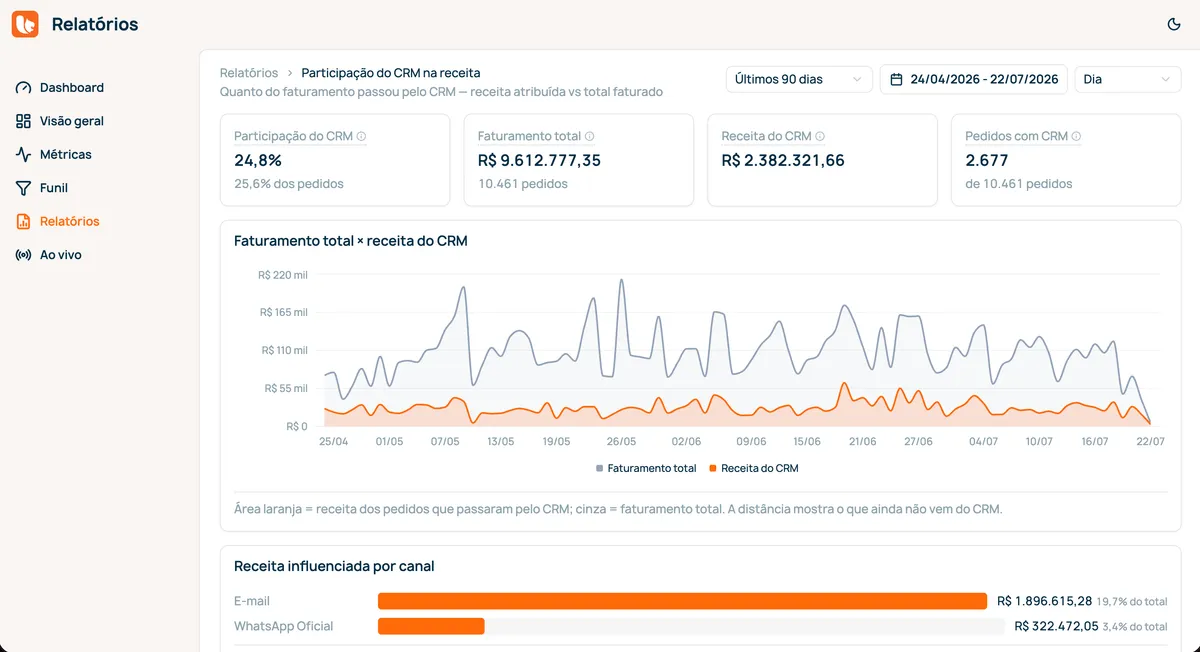Click the R$ 322.472,05 amount
1200x652 pixels.
coord(1056,626)
